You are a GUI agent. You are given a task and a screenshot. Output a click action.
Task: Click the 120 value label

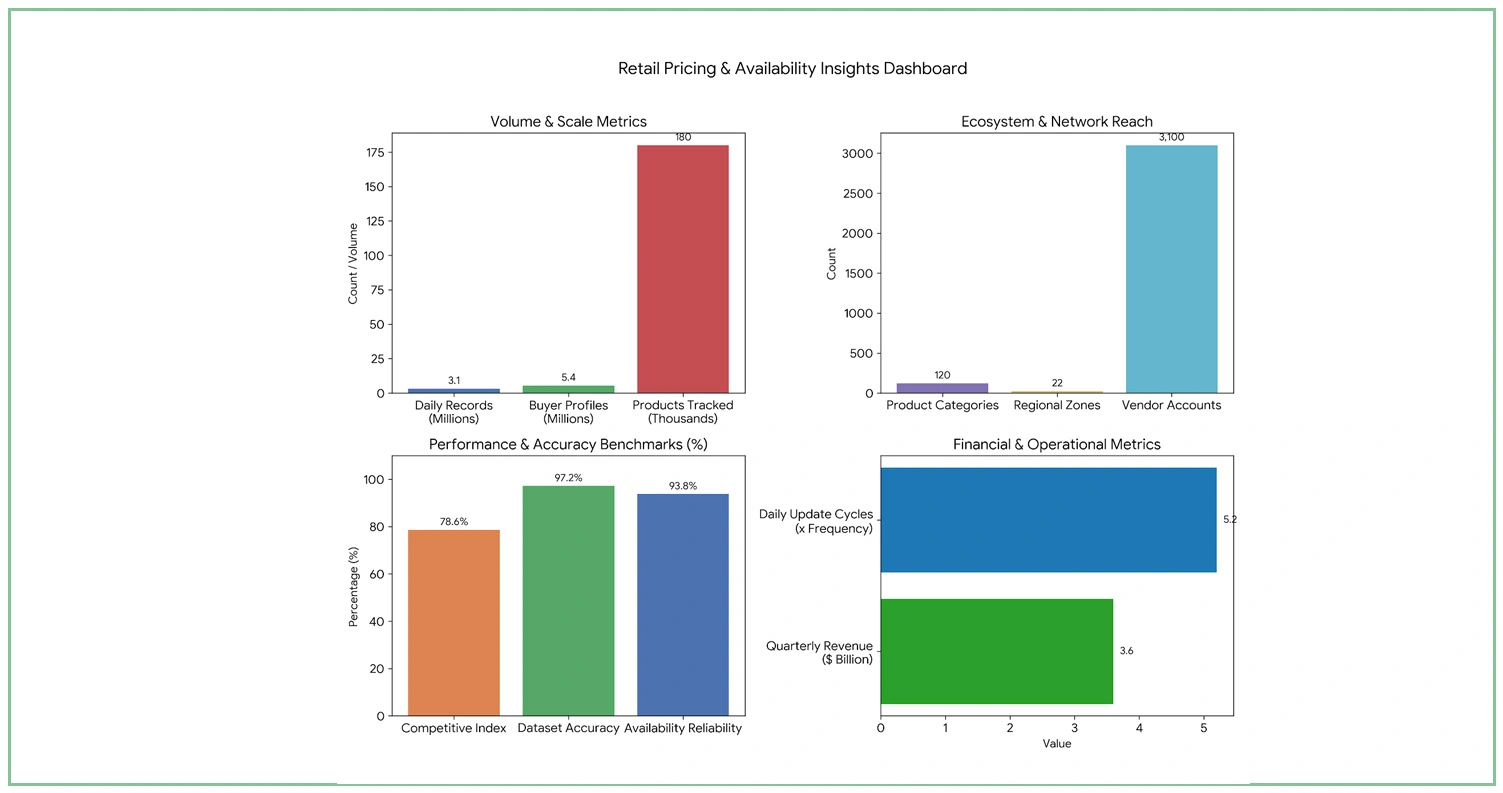(x=942, y=375)
